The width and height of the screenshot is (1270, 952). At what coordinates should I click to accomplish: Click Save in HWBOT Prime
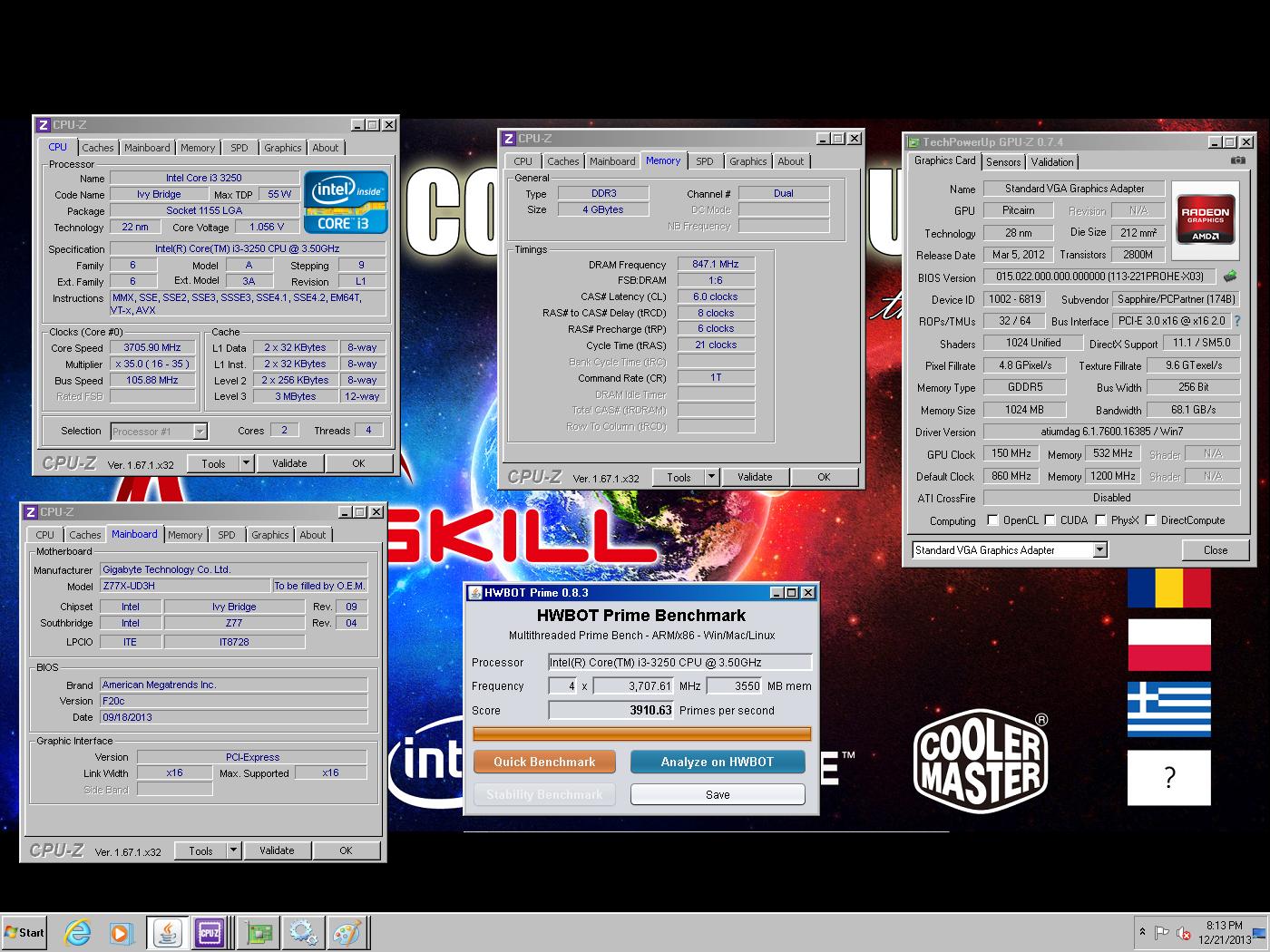click(x=718, y=794)
